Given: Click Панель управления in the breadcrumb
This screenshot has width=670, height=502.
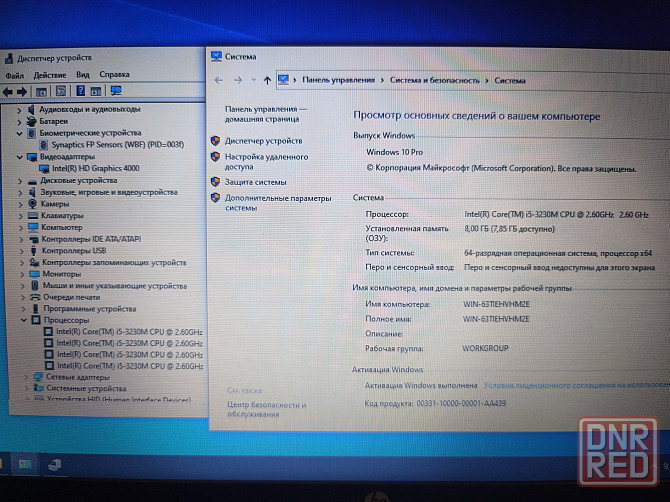Looking at the screenshot, I should (x=338, y=80).
